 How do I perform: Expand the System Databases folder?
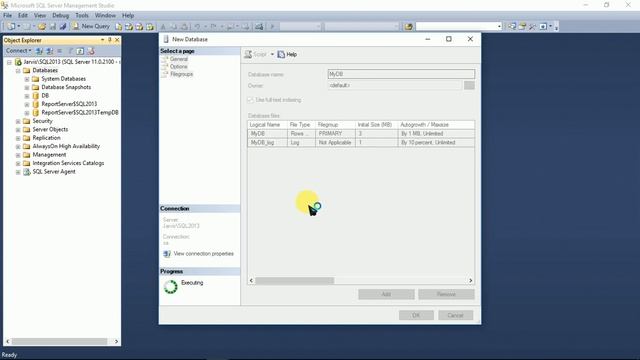click(27, 79)
